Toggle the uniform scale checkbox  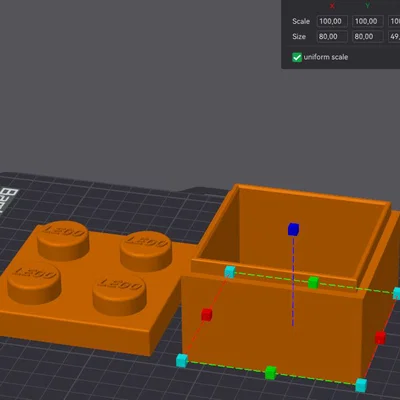(297, 57)
